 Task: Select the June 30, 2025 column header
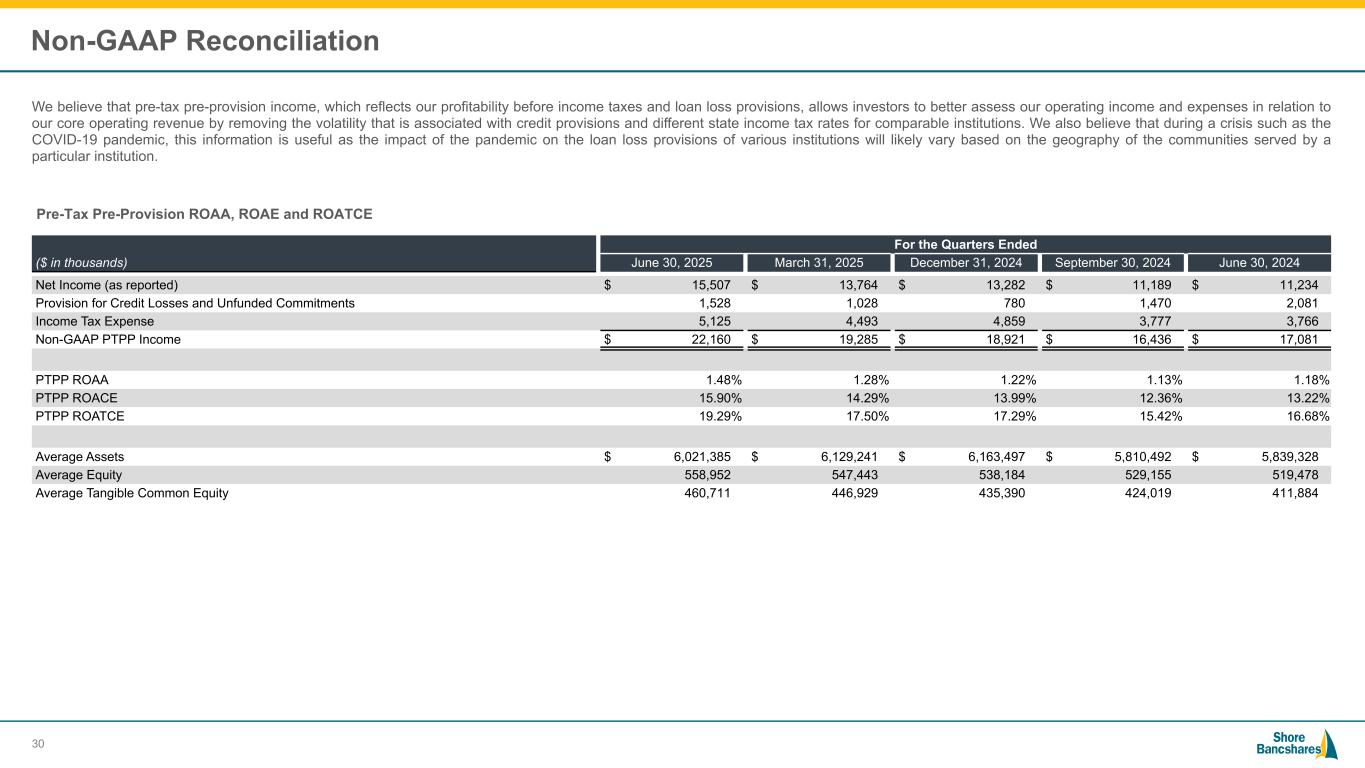[x=670, y=263]
